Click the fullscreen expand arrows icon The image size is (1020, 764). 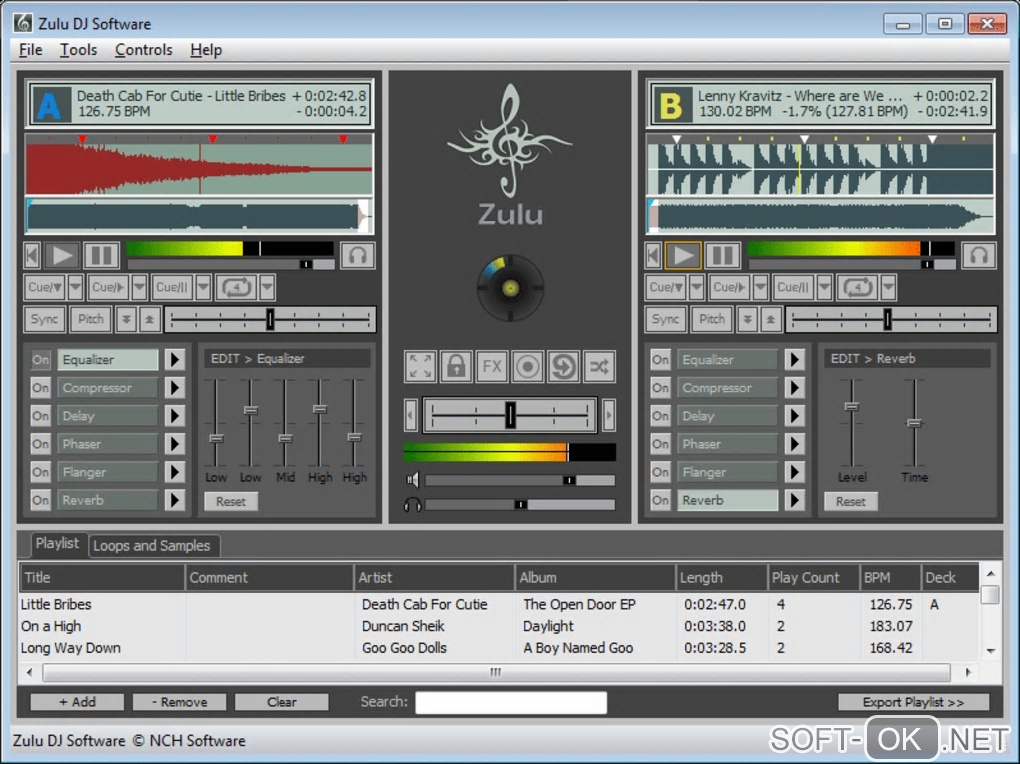tap(420, 366)
